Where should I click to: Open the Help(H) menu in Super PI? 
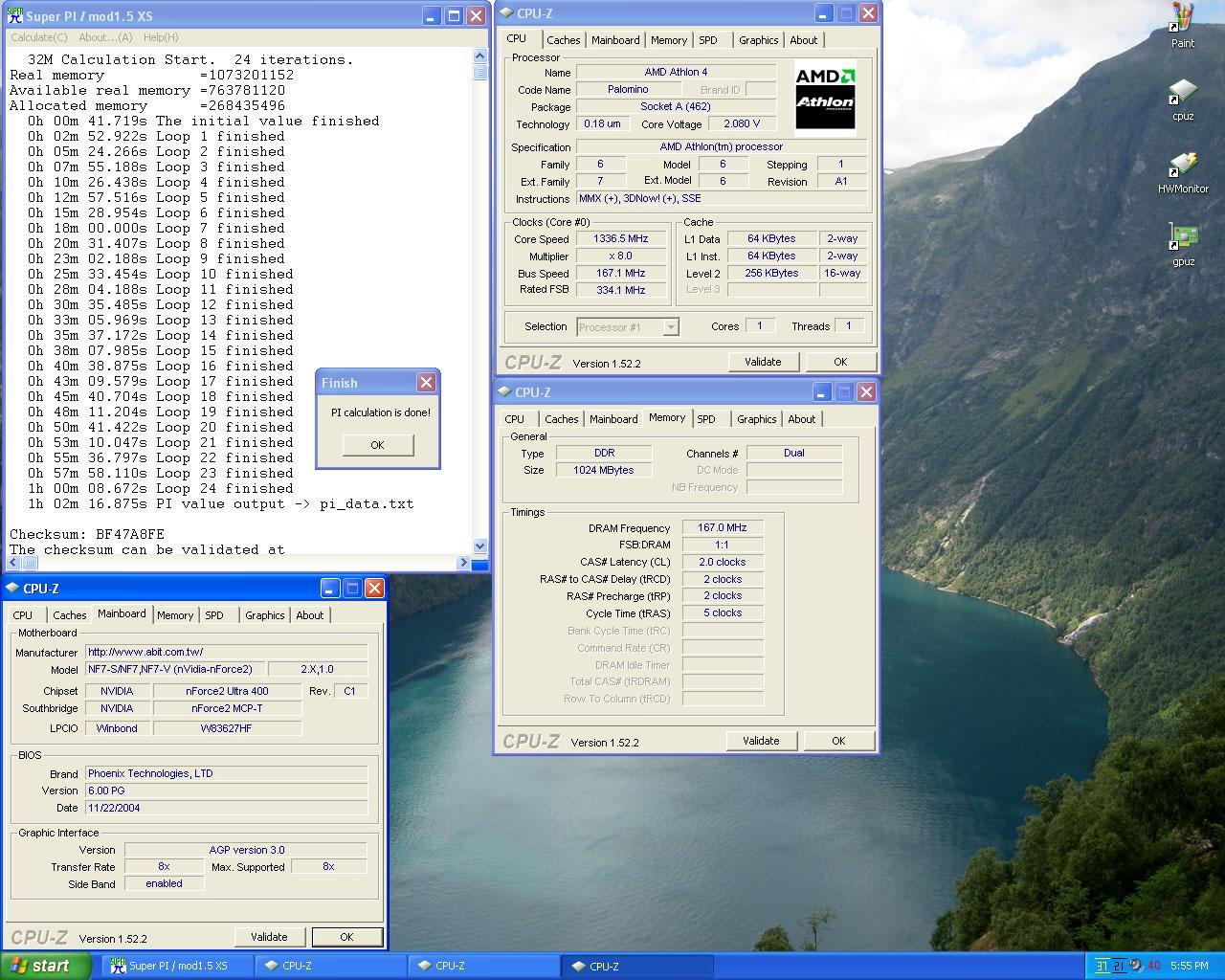tap(161, 37)
